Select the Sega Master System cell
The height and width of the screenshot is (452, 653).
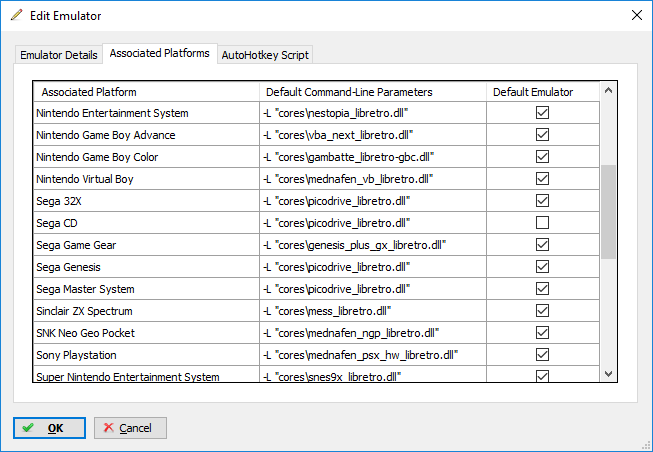tap(146, 289)
